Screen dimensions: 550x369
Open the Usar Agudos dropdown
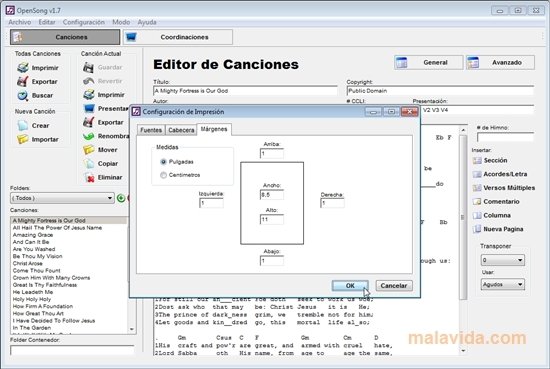[503, 284]
